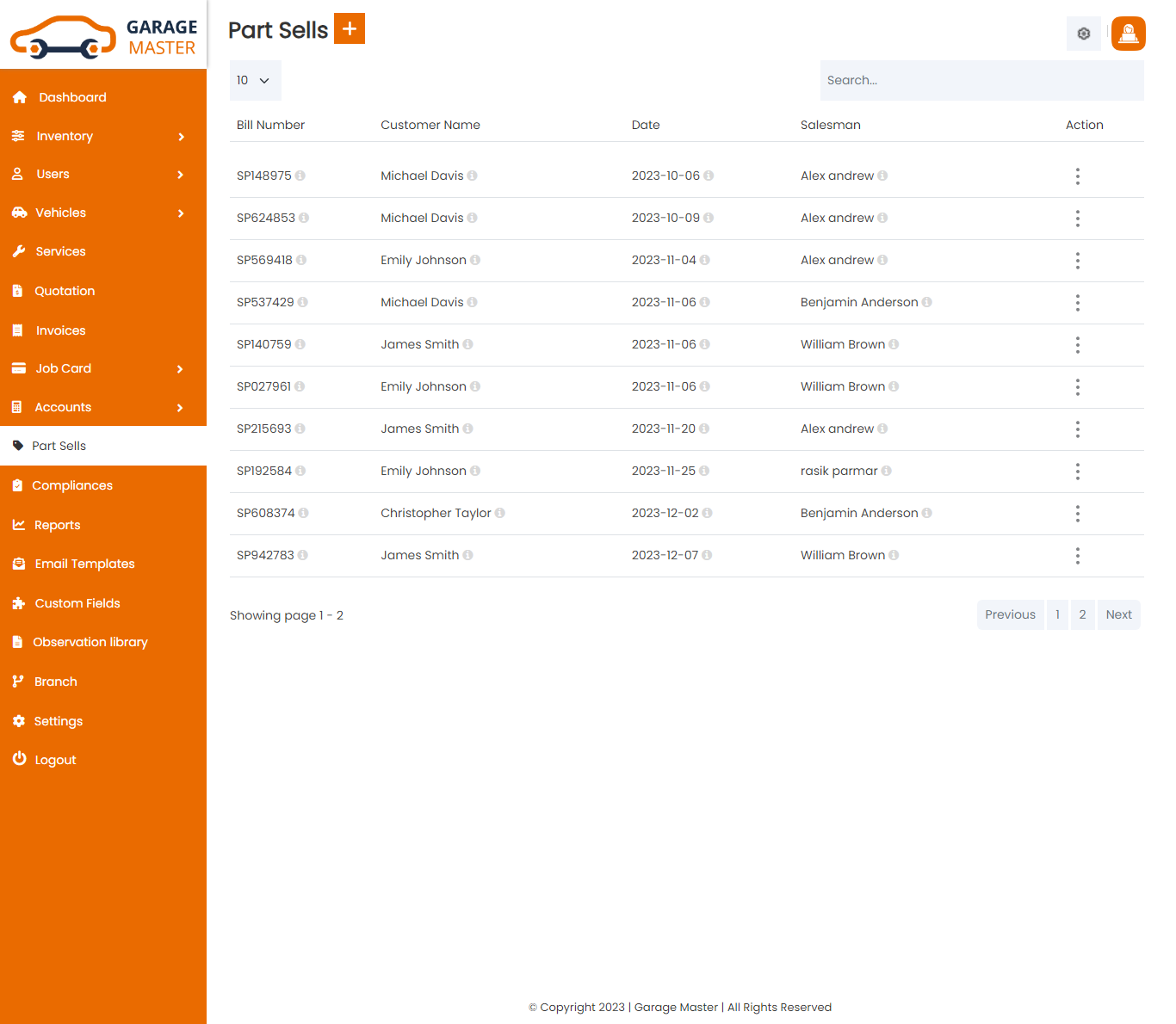Click the orange plus add Part Sell button

(x=349, y=28)
